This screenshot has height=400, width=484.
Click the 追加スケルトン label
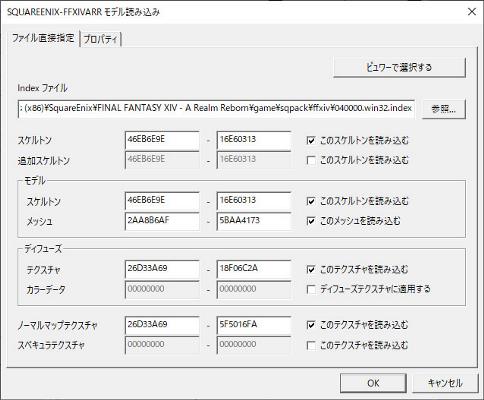[44, 161]
